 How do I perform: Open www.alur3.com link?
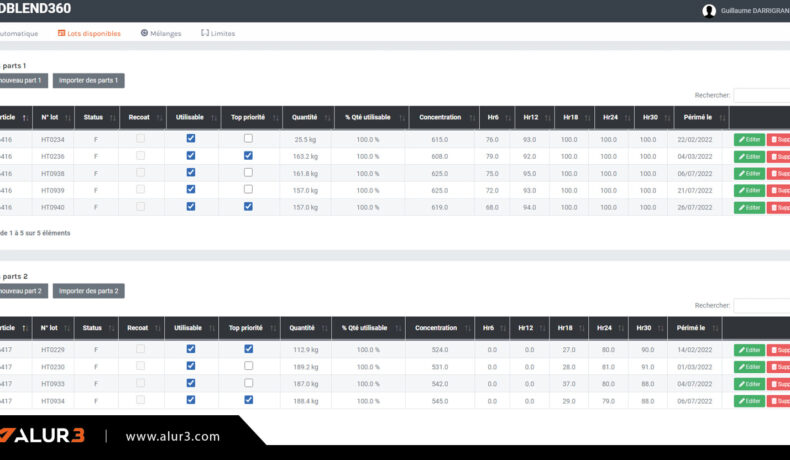[173, 436]
